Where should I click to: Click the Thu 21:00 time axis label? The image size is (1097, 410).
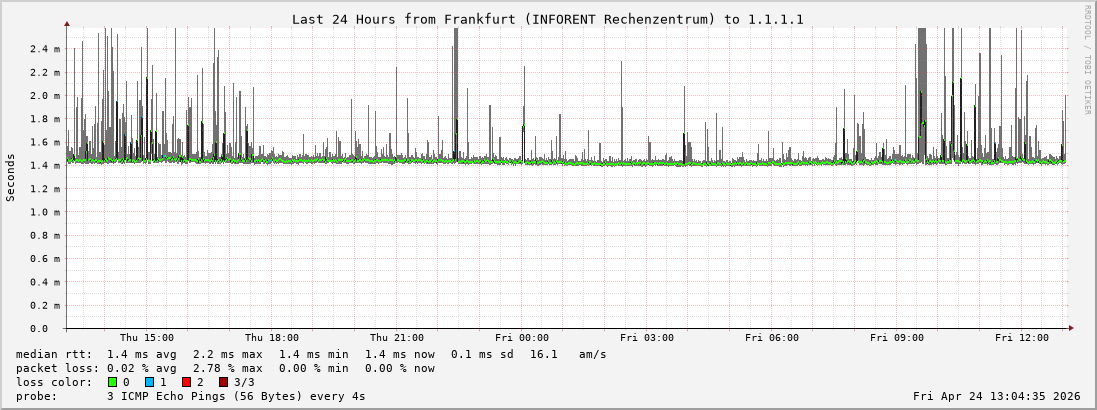[396, 338]
